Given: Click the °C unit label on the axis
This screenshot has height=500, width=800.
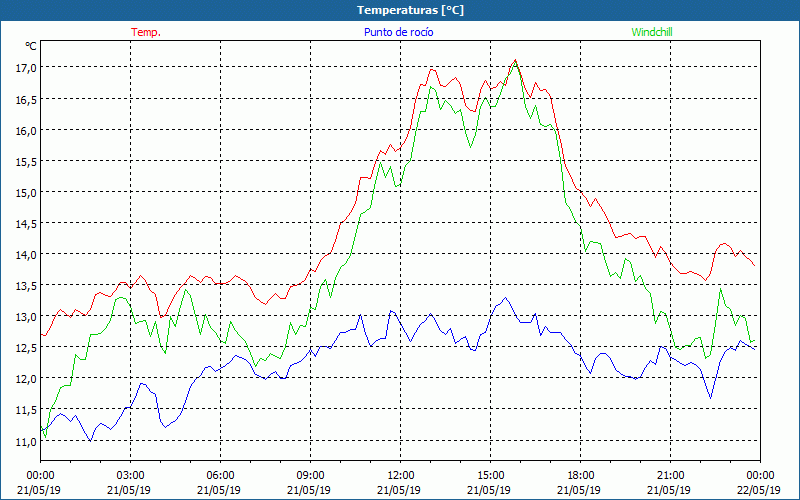Looking at the screenshot, I should click(x=31, y=46).
